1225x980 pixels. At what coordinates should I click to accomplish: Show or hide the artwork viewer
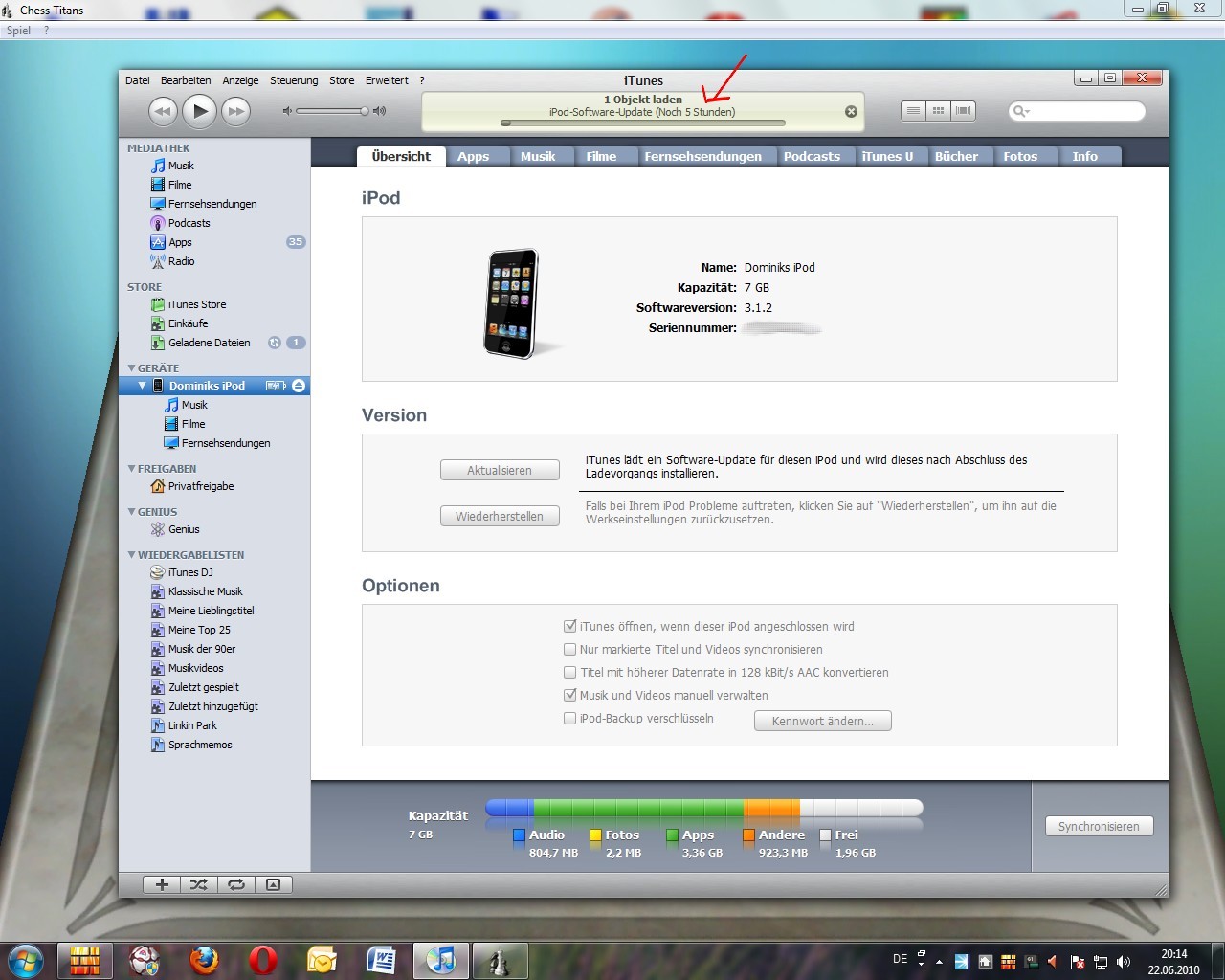(273, 884)
